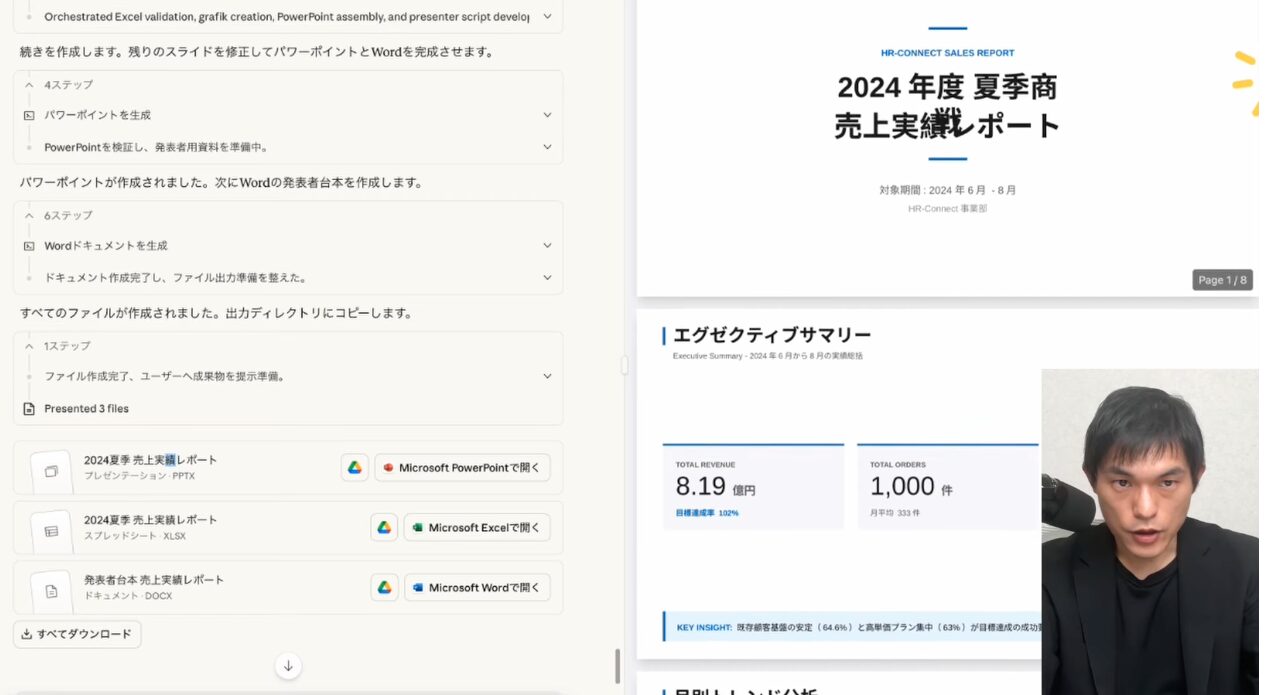This screenshot has height=695, width=1276.
Task: Click the Presented 3 files document icon
Action: coord(29,409)
